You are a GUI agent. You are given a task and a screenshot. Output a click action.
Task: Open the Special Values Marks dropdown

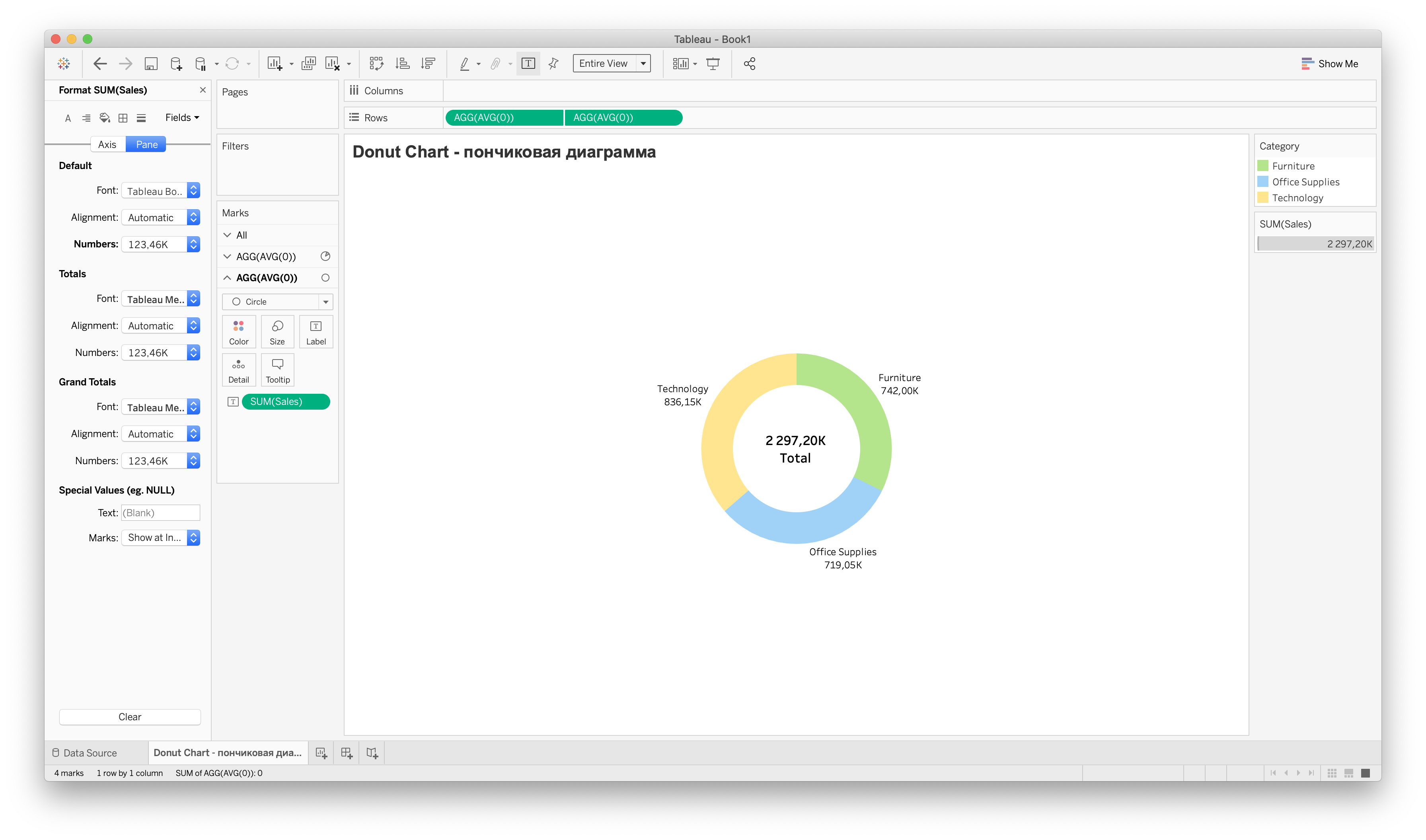pos(161,538)
